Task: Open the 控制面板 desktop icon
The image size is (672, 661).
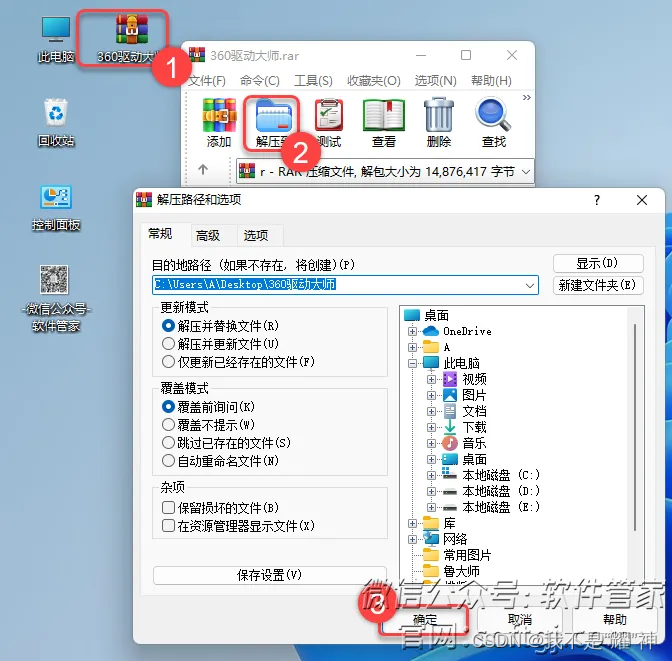Action: (x=56, y=207)
